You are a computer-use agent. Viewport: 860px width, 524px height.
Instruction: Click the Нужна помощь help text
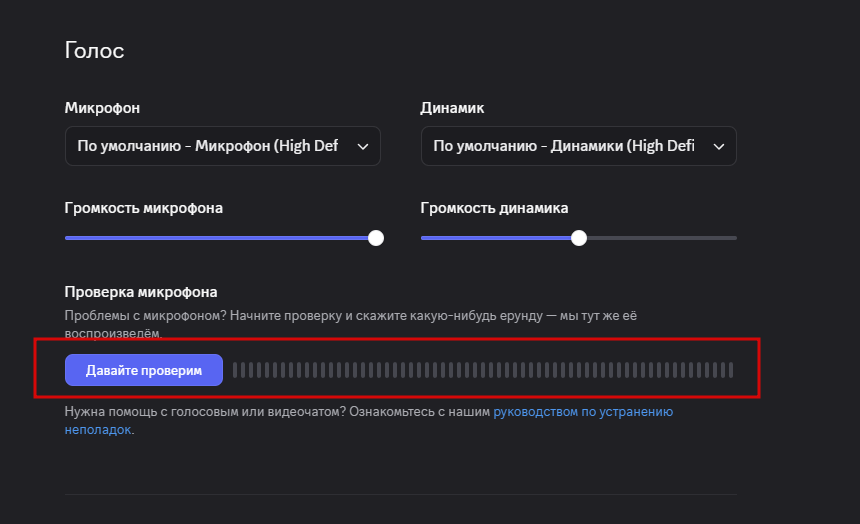[x=278, y=411]
